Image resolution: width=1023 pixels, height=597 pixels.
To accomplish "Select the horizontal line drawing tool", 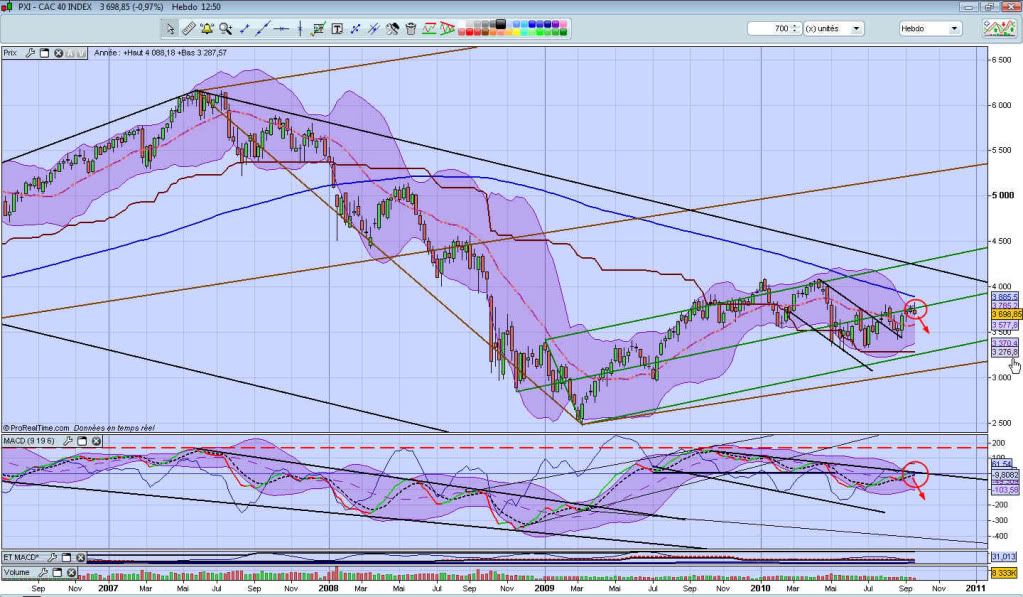I will click(x=282, y=29).
